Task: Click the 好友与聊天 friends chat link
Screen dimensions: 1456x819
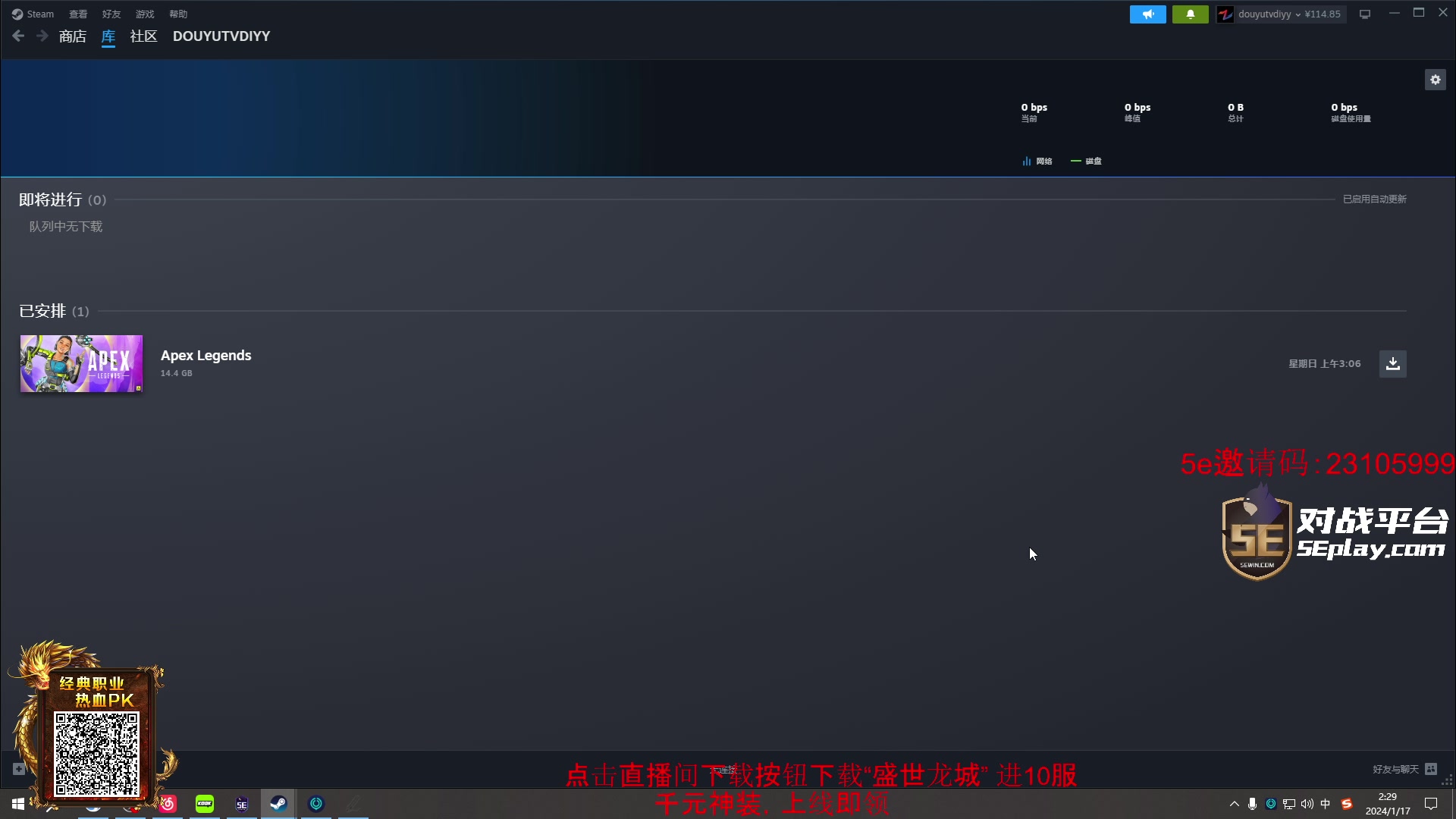Action: [x=1395, y=769]
